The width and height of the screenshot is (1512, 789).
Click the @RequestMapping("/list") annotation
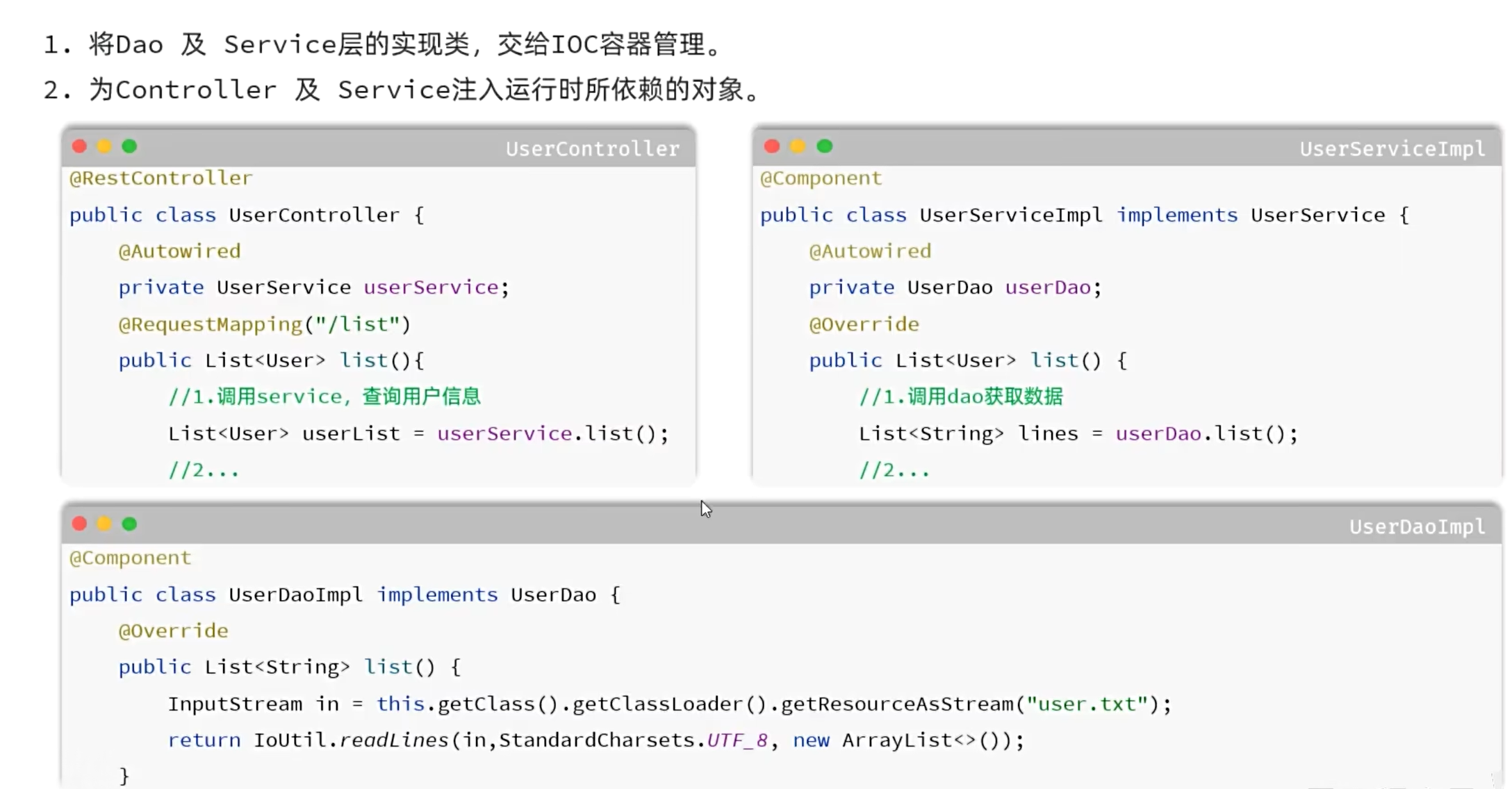pos(265,324)
